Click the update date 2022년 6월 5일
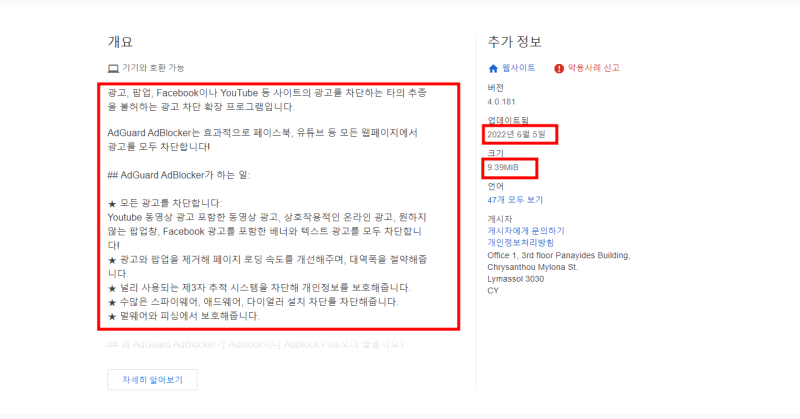The image size is (800, 419). tap(516, 135)
